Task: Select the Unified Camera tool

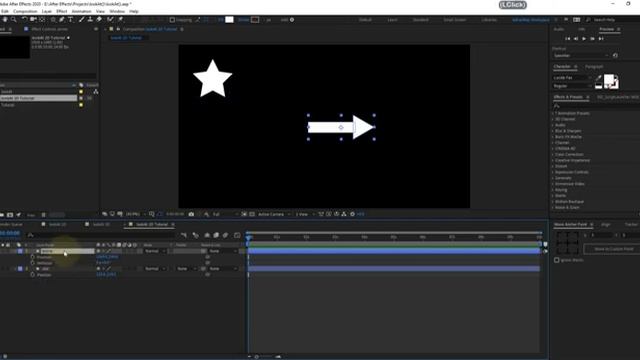Action: tap(33, 20)
